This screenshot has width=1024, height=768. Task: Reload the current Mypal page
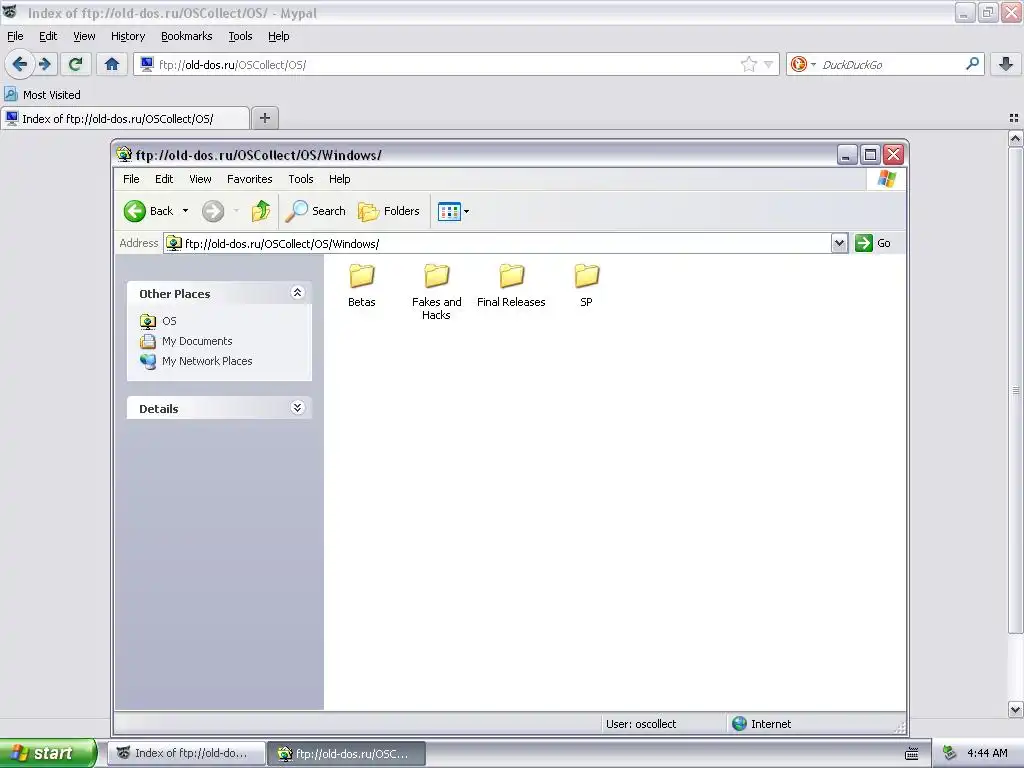click(76, 64)
